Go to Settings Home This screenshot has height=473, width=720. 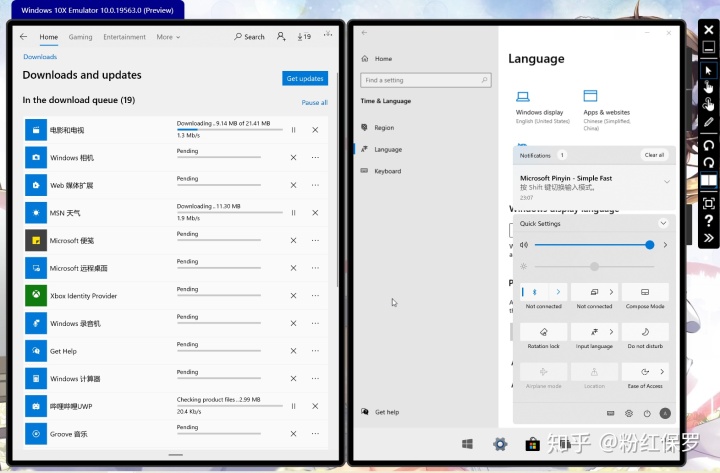coord(377,59)
